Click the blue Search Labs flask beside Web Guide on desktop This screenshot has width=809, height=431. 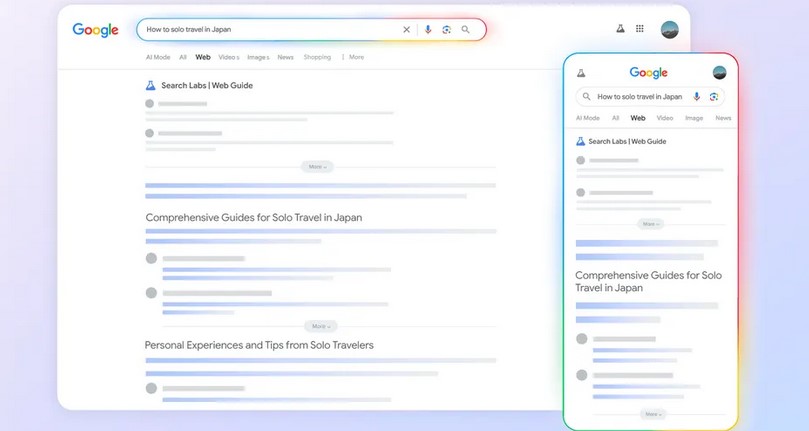click(x=150, y=86)
